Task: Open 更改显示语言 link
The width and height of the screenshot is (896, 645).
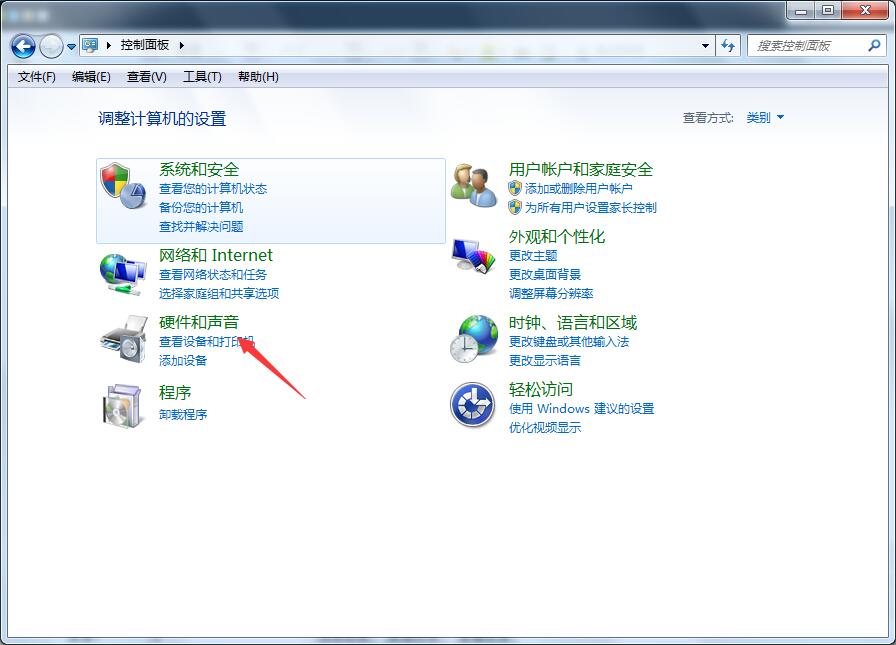Action: pos(545,360)
